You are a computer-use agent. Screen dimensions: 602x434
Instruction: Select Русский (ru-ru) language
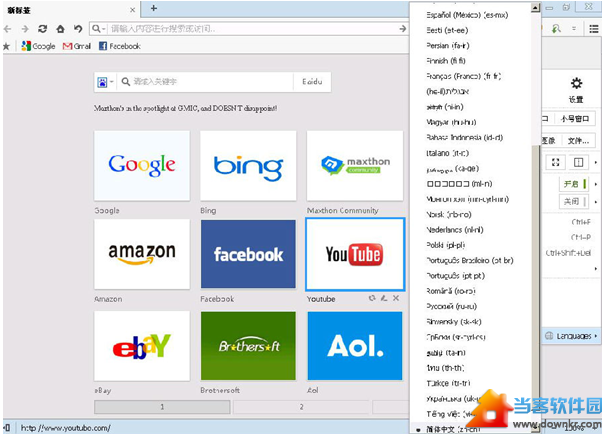click(x=452, y=307)
